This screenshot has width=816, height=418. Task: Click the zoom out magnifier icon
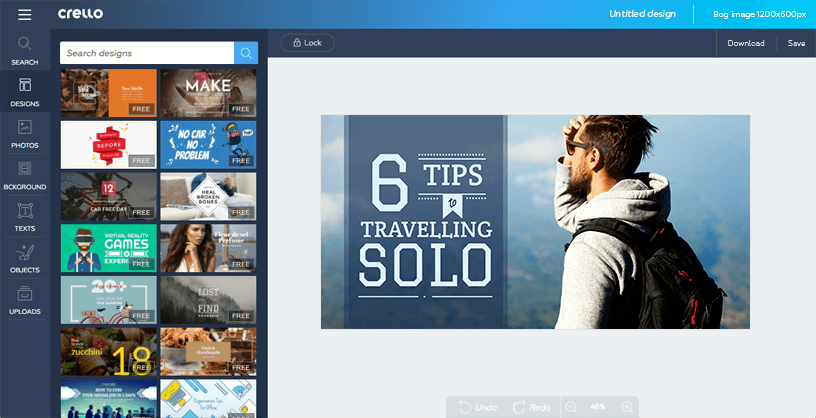pos(571,407)
